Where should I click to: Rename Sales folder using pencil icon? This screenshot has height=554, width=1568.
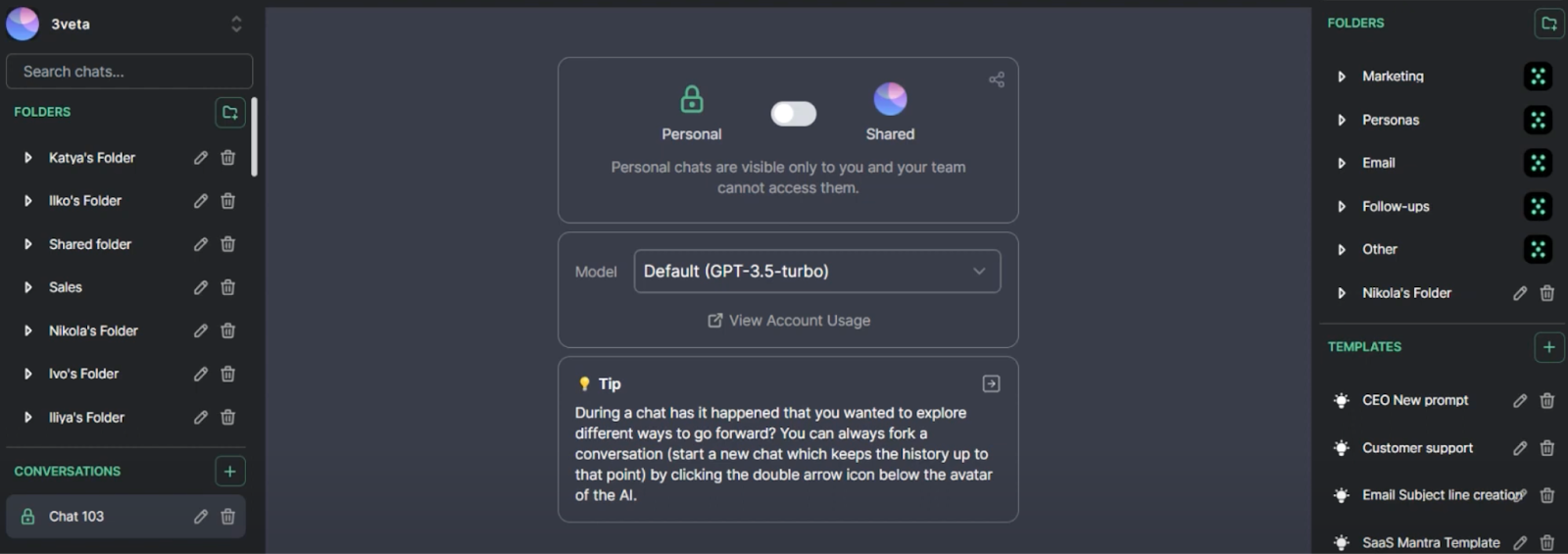(201, 287)
